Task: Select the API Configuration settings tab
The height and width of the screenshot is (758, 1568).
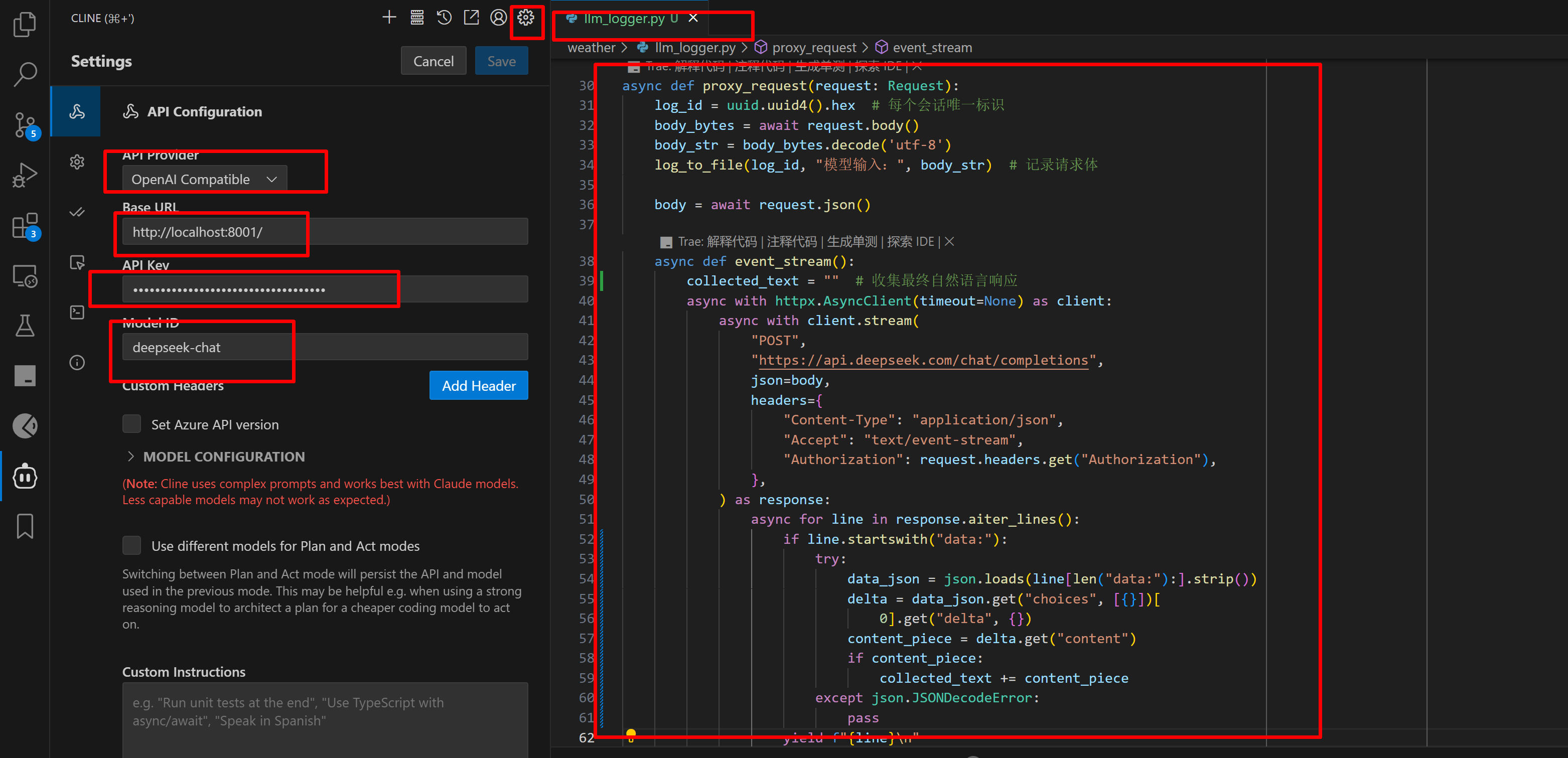Action: click(76, 111)
